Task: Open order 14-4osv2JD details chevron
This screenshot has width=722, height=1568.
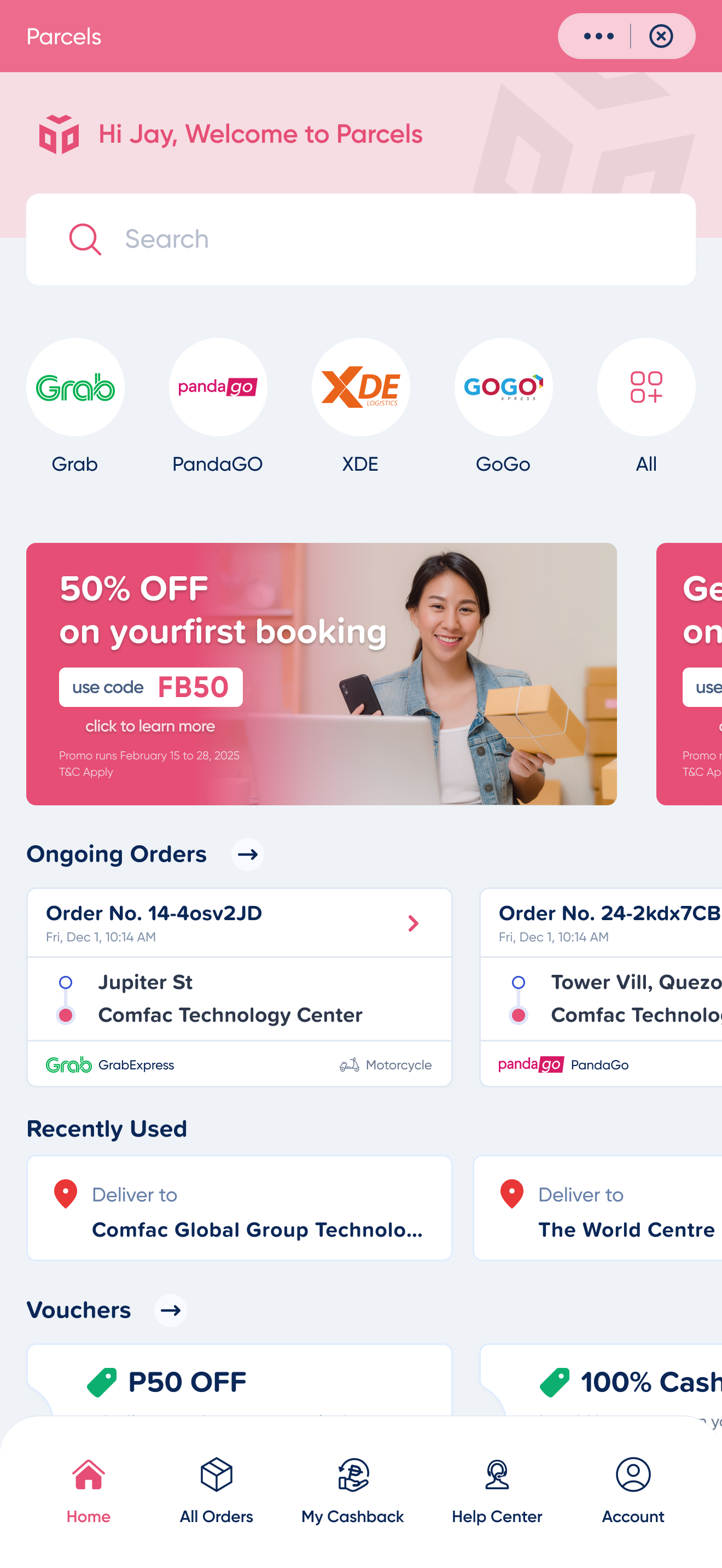Action: [x=414, y=923]
